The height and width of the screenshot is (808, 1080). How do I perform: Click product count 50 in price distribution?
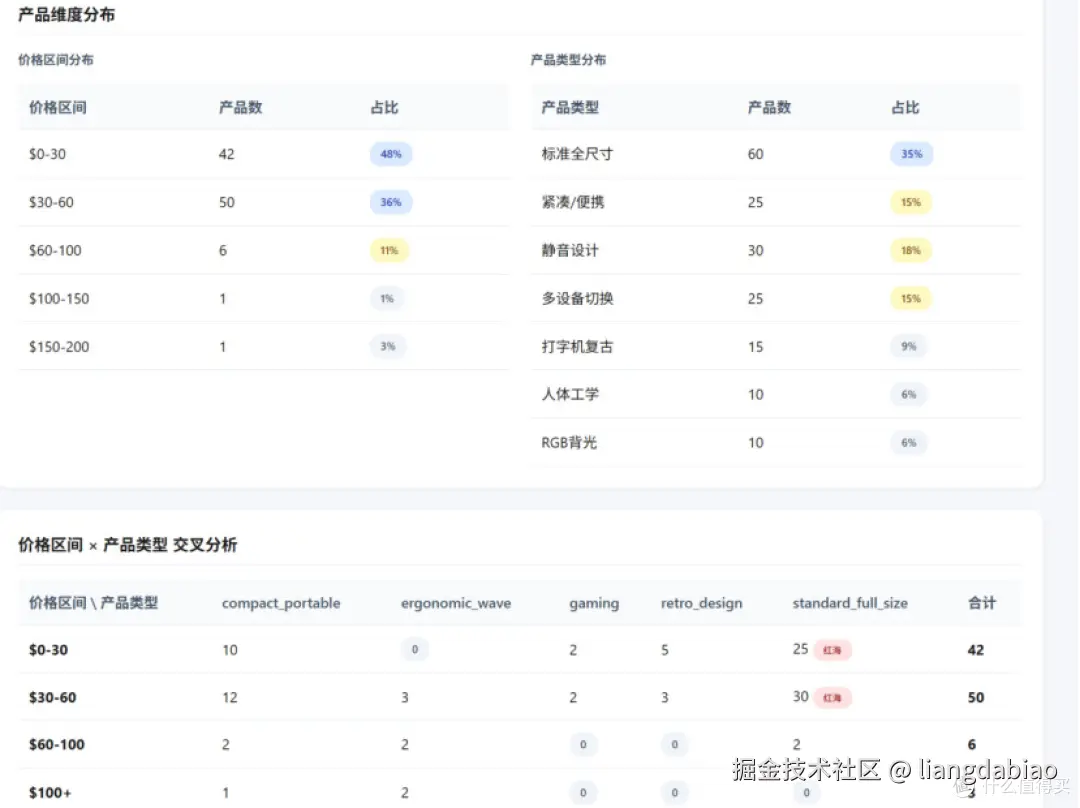pos(227,203)
